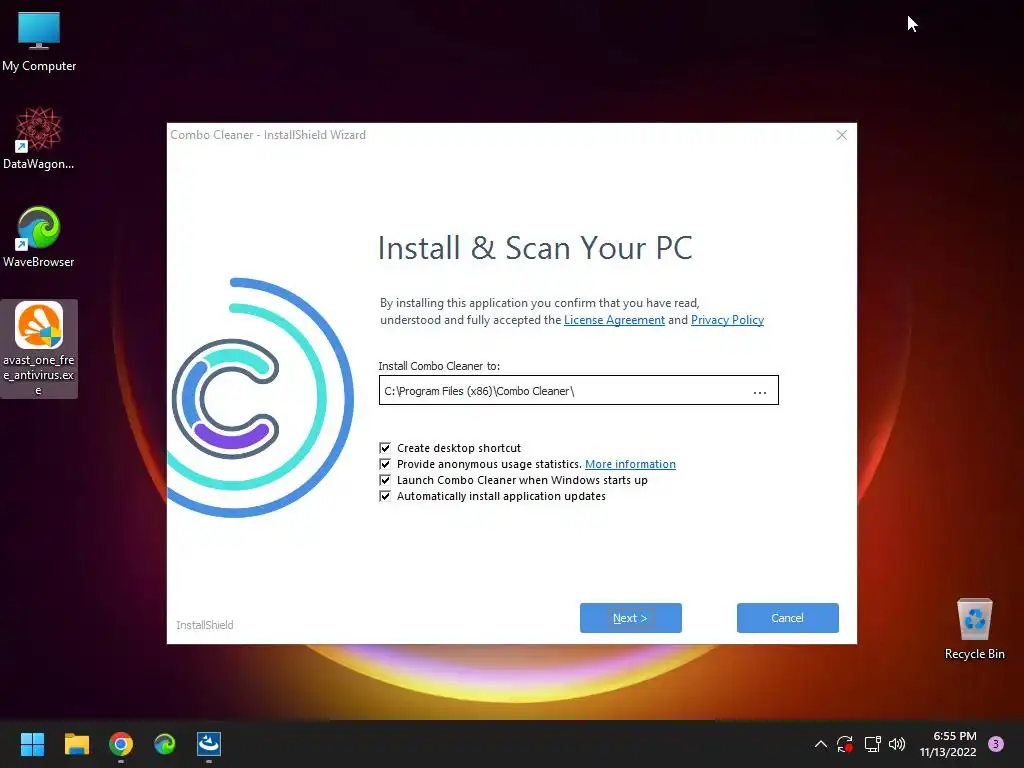Select the WaveBrowser desktop shortcut

coord(39,236)
